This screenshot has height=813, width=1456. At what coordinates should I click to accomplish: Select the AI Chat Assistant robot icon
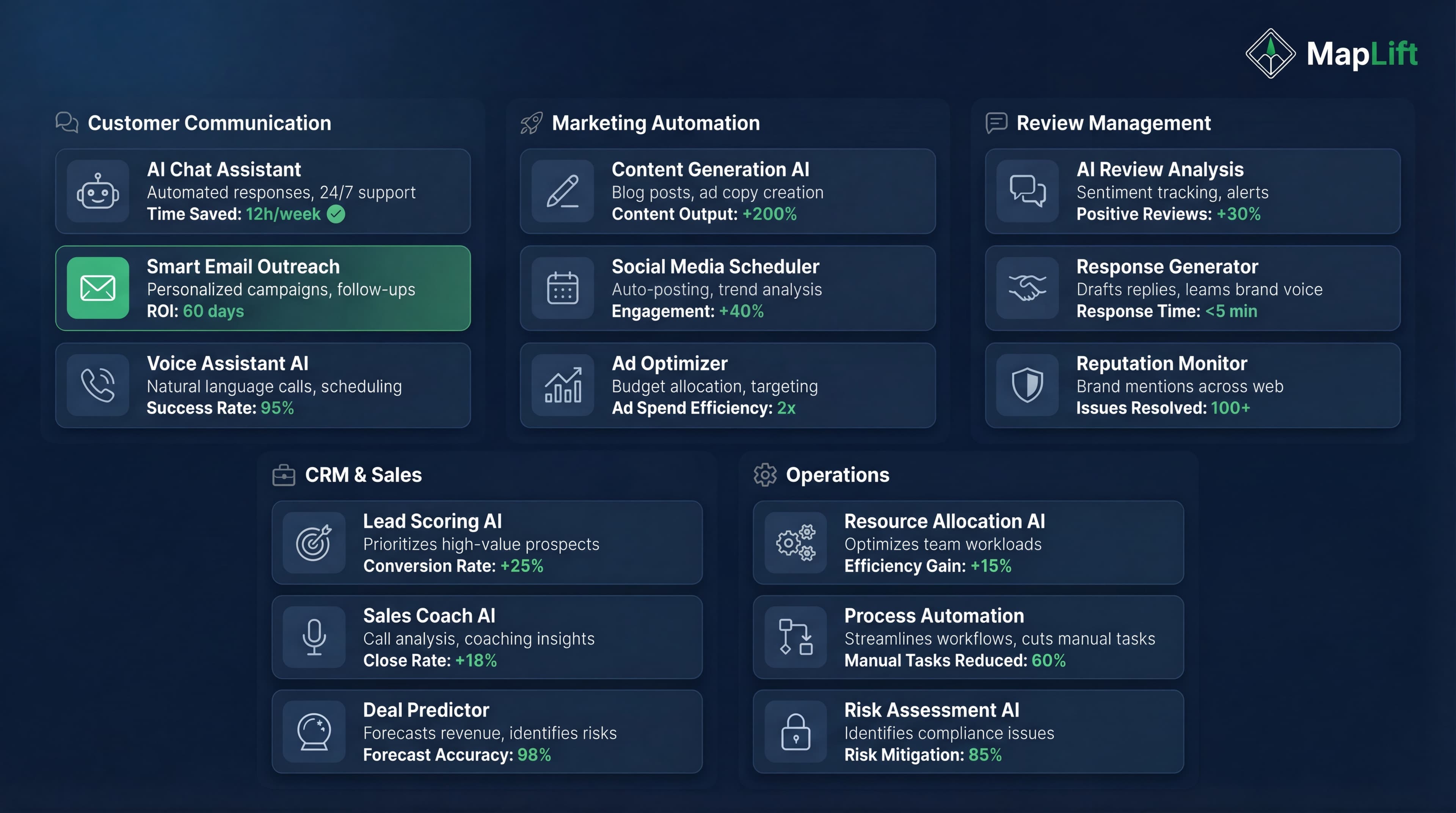click(98, 192)
